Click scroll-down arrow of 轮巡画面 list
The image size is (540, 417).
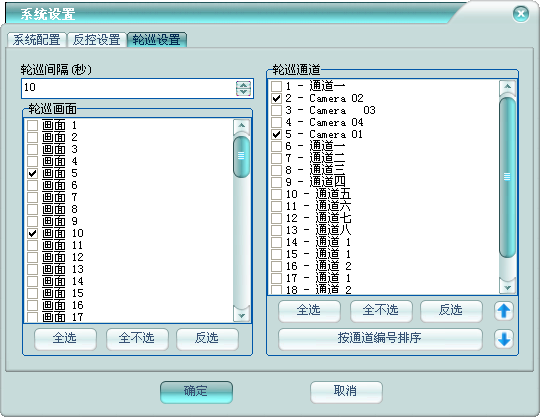point(241,315)
